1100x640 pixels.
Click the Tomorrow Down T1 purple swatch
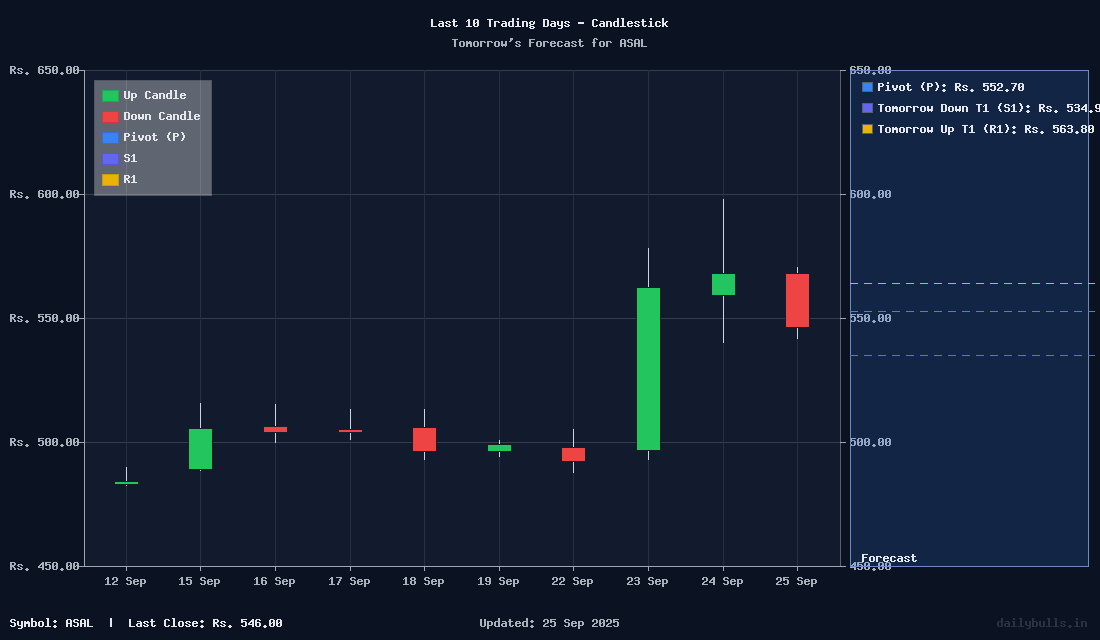pyautogui.click(x=867, y=108)
